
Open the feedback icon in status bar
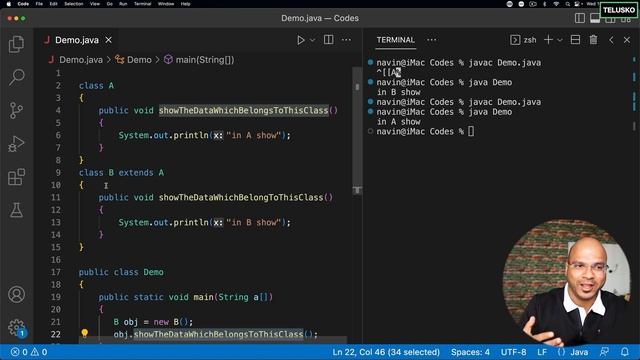tap(604, 352)
